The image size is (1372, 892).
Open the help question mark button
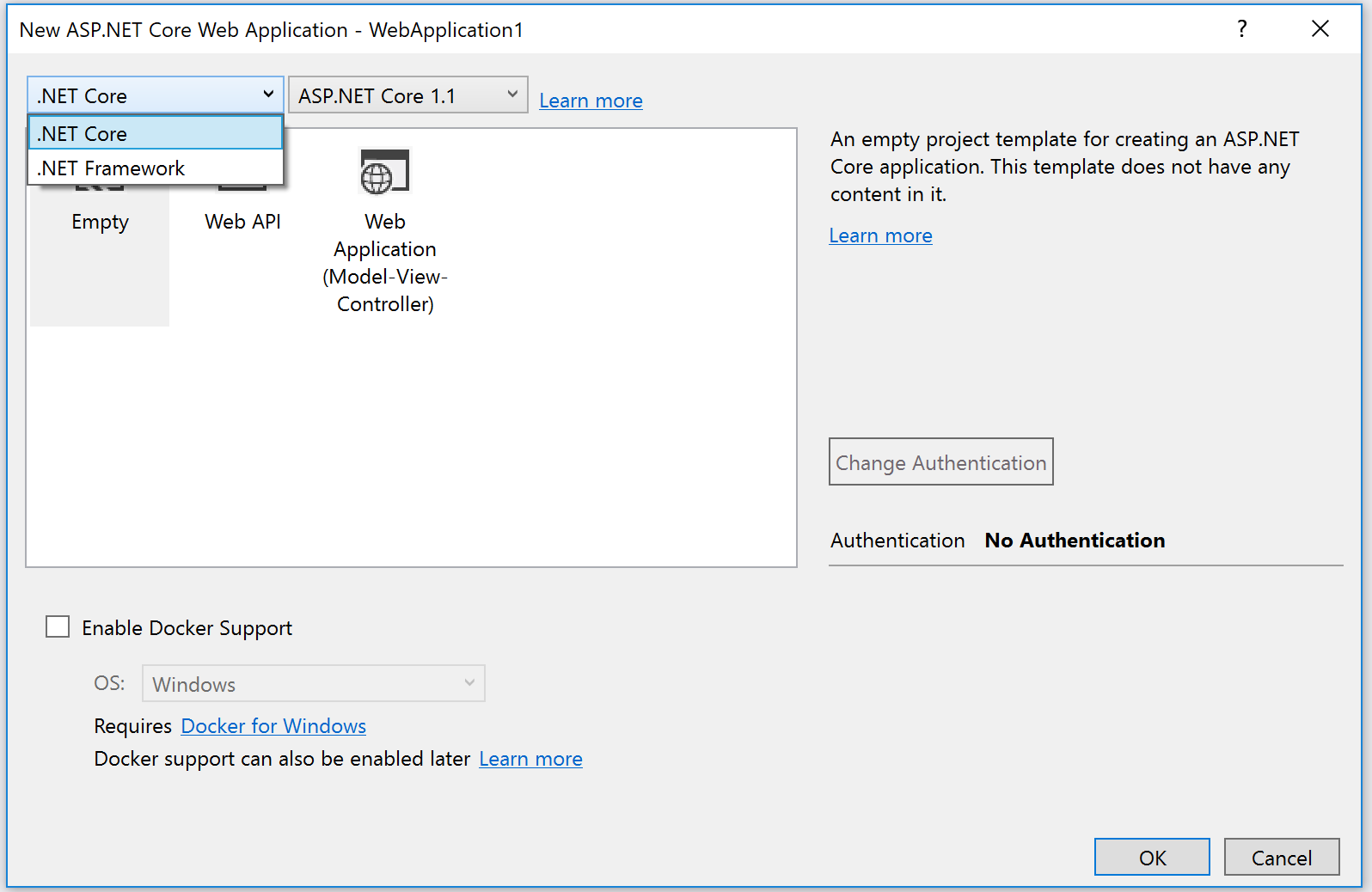tap(1242, 29)
